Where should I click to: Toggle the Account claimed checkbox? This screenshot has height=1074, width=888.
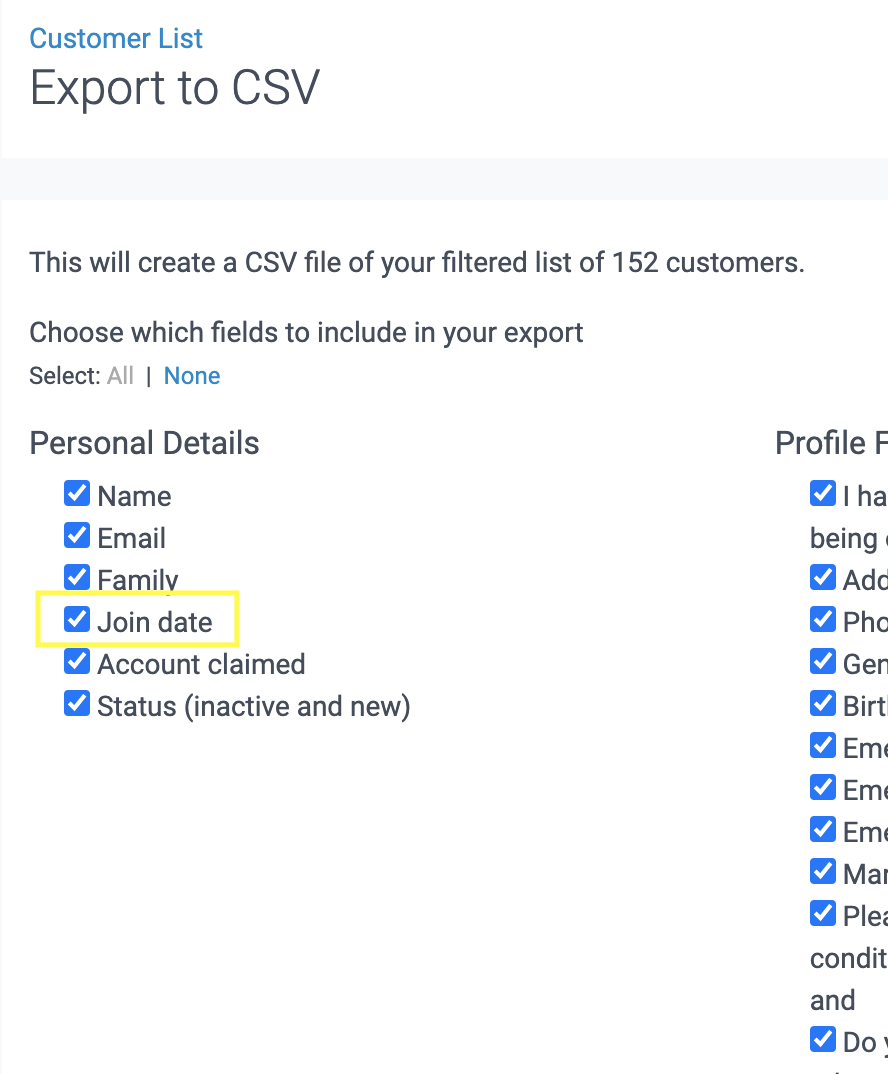[77, 662]
